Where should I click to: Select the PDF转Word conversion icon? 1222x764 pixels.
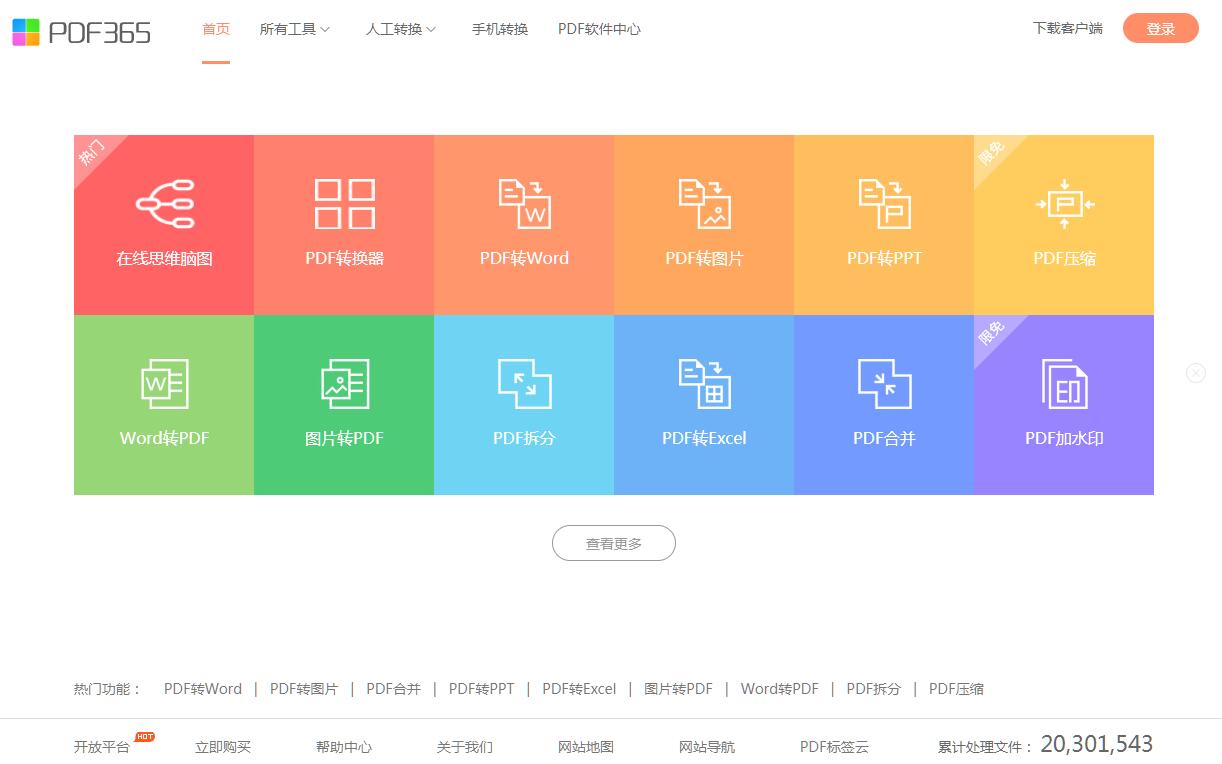click(x=524, y=204)
